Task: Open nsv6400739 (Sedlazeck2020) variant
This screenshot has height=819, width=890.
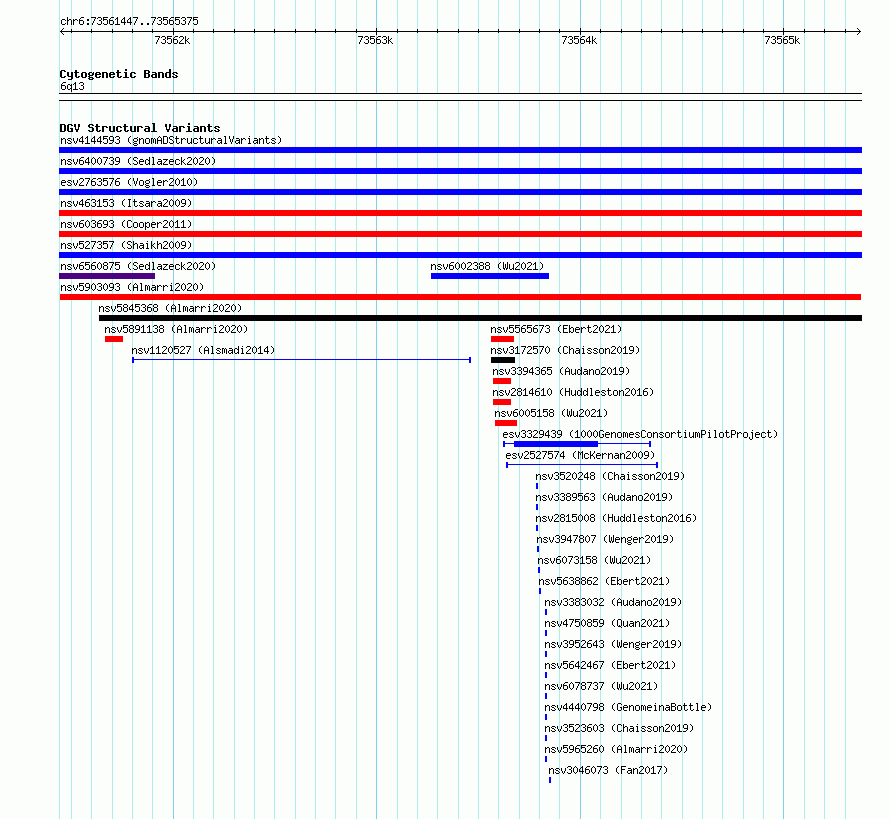Action: 138,161
